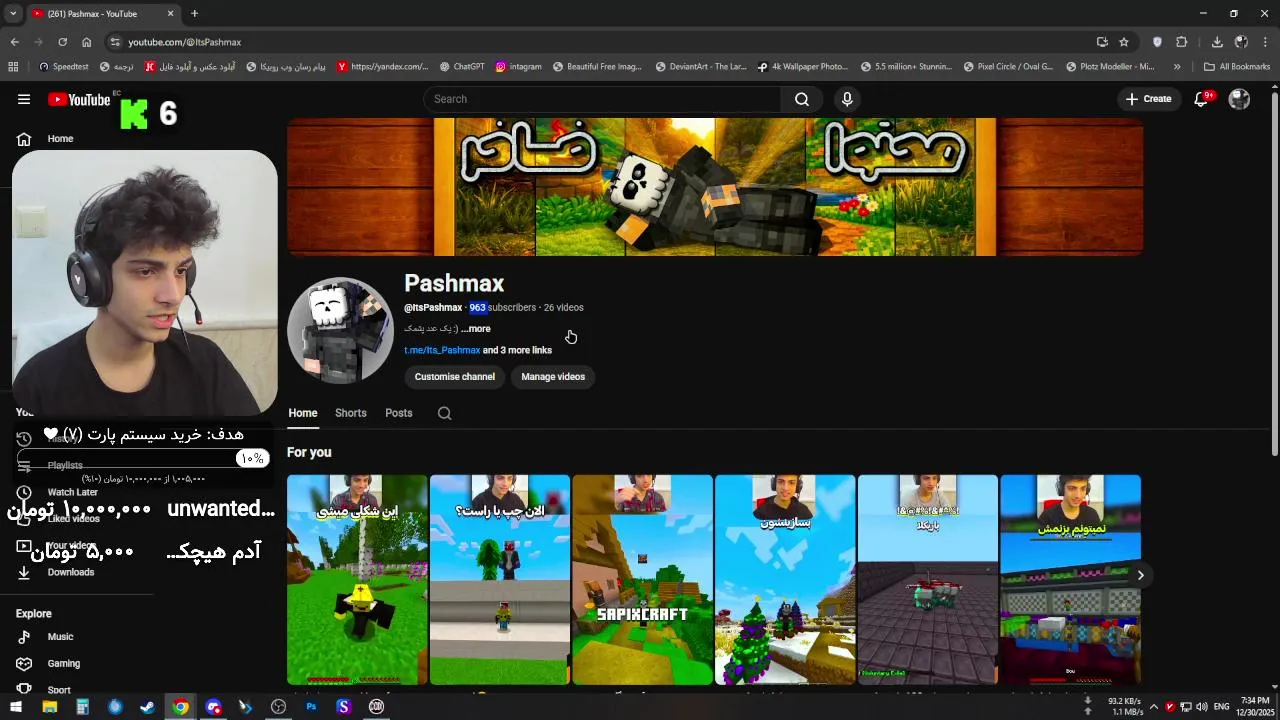1280x720 pixels.
Task: Open the t.me/Its_Pashmax link
Action: point(442,350)
